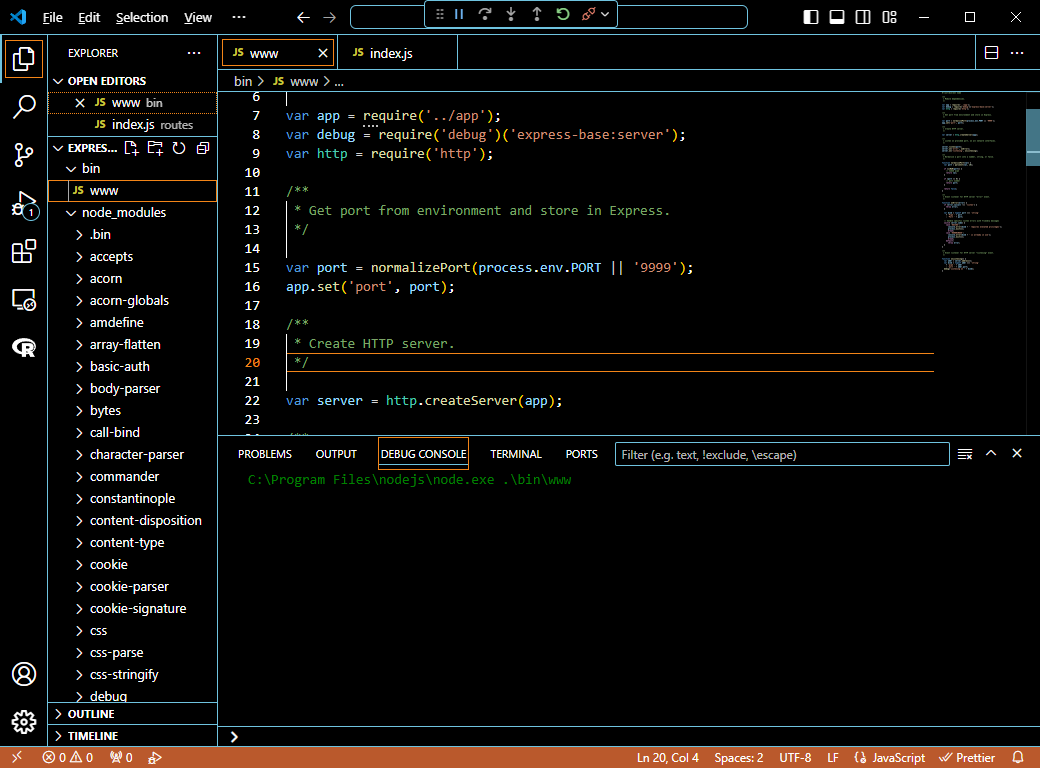Screen dimensions: 1040x768
Task: Restart the debug session
Action: (x=563, y=14)
